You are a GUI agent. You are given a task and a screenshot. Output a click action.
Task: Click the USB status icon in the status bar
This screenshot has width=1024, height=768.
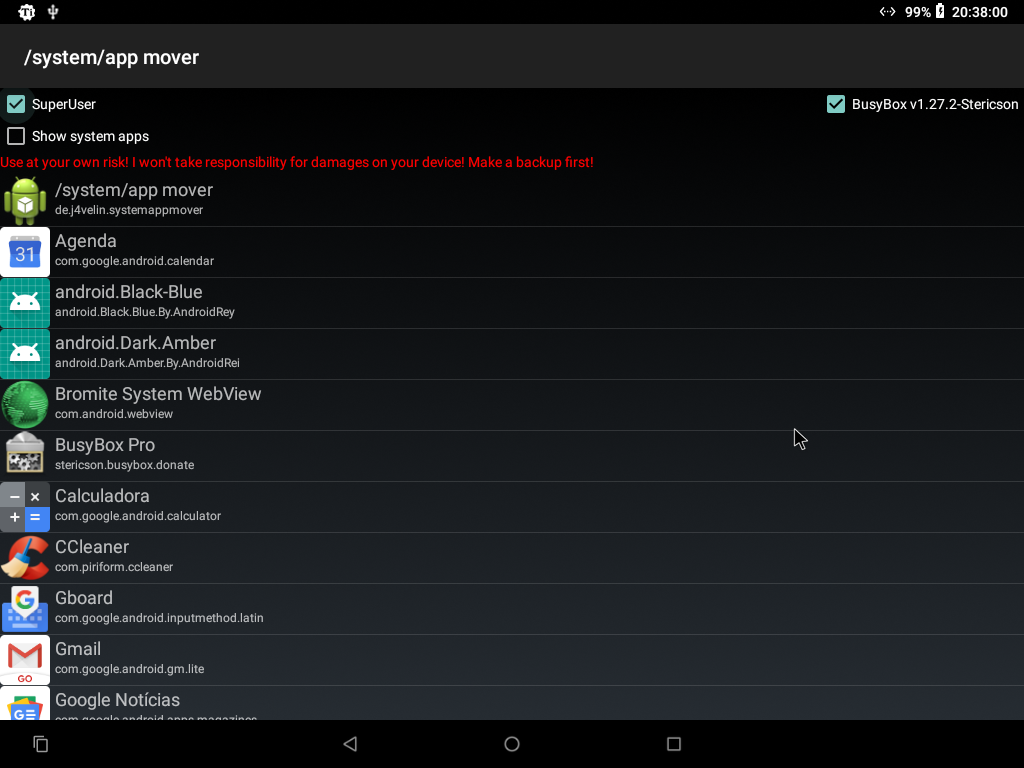click(x=53, y=12)
